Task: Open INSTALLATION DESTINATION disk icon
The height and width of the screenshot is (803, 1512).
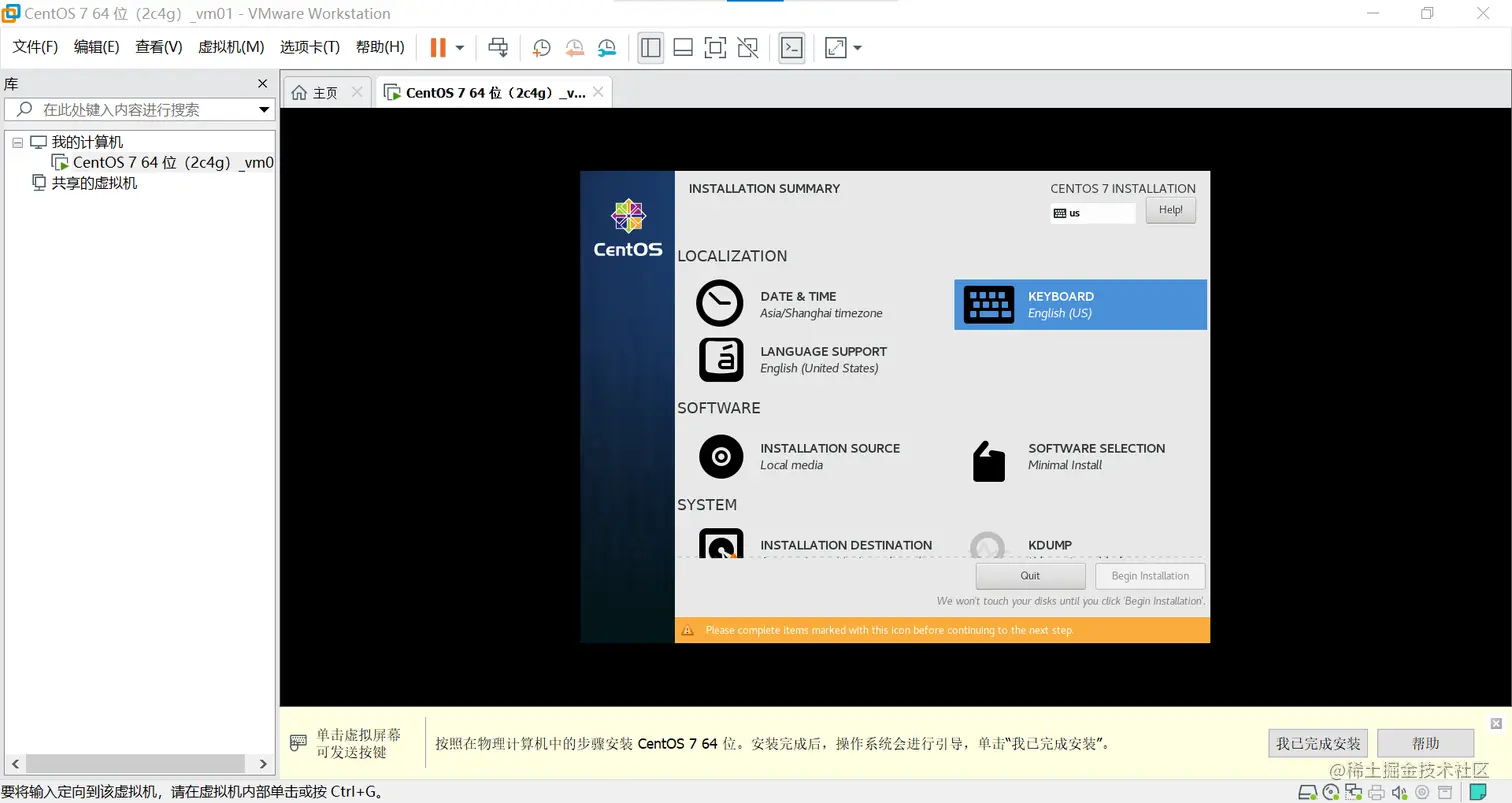Action: [x=721, y=543]
